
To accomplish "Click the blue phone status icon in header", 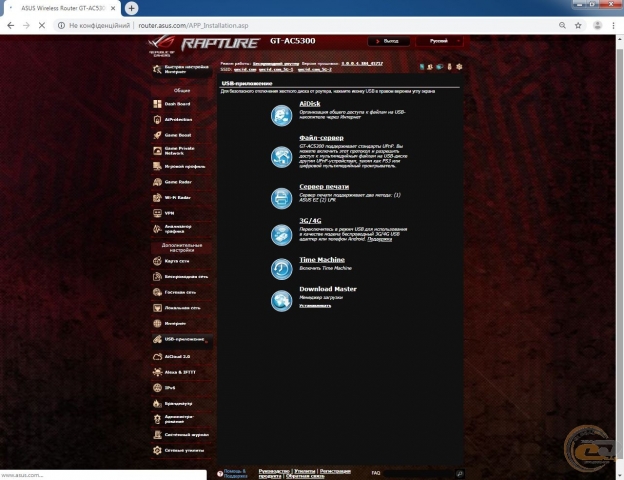I will 421,67.
